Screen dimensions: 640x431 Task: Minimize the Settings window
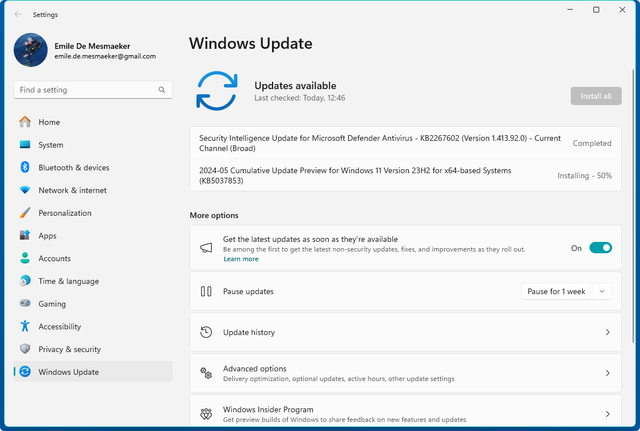coord(570,9)
